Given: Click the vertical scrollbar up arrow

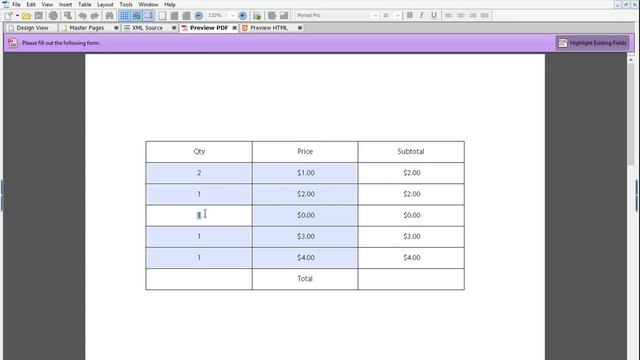Looking at the screenshot, I should click(x=631, y=60).
